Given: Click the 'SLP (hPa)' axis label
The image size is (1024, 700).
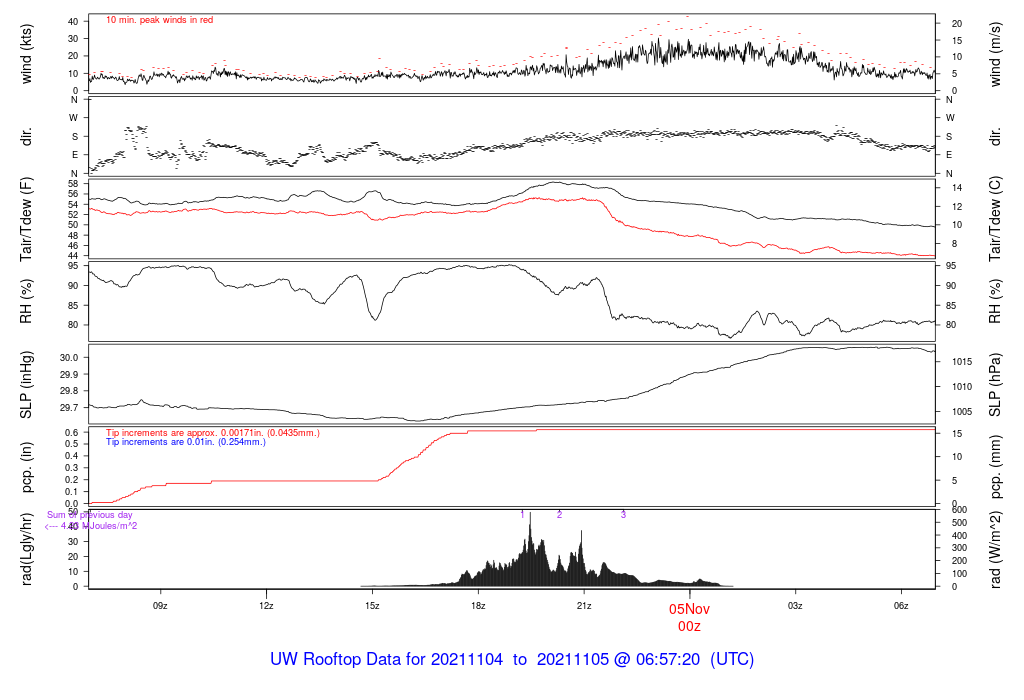Looking at the screenshot, I should pyautogui.click(x=995, y=385).
